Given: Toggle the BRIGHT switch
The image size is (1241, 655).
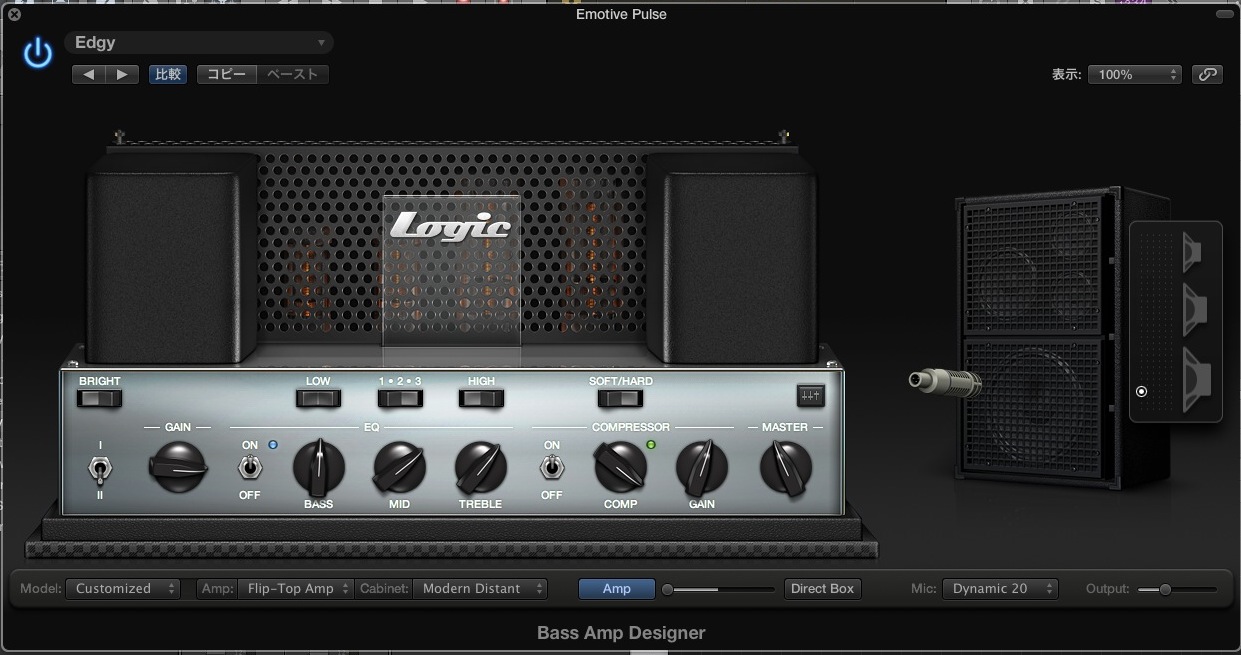Looking at the screenshot, I should point(99,398).
